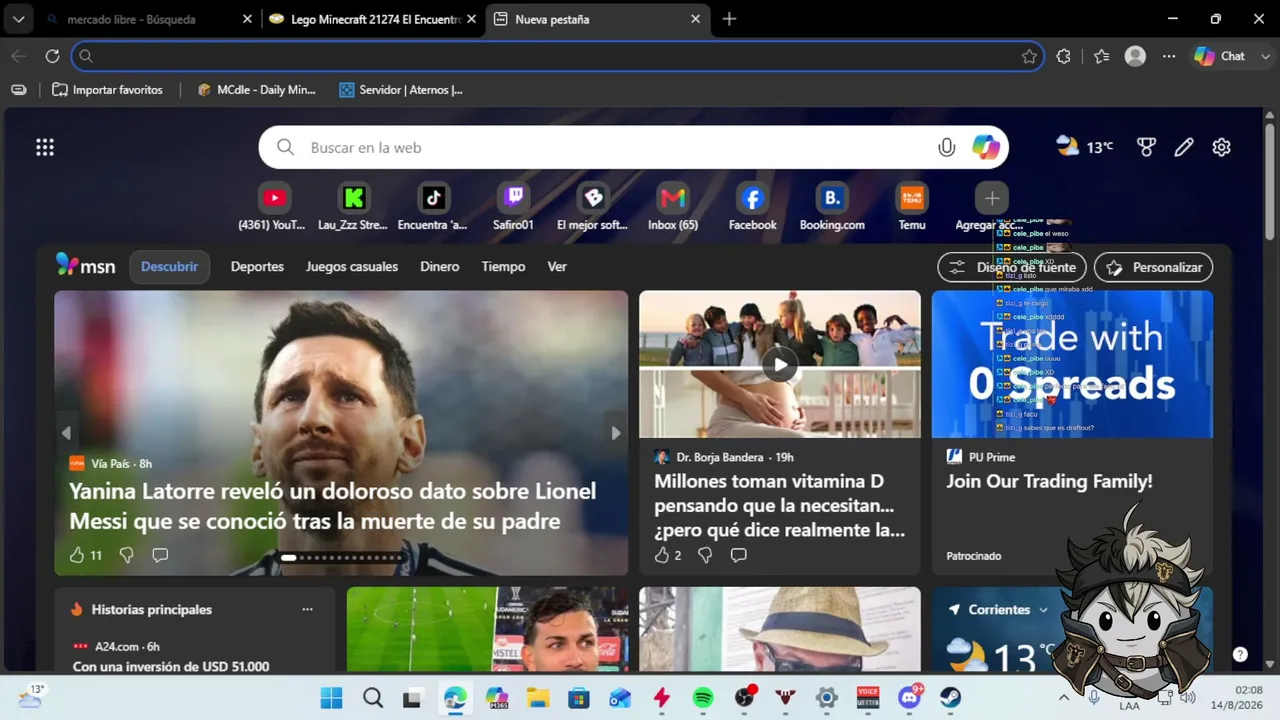Open the apps grid launcher
Viewport: 1280px width, 720px height.
coord(45,148)
